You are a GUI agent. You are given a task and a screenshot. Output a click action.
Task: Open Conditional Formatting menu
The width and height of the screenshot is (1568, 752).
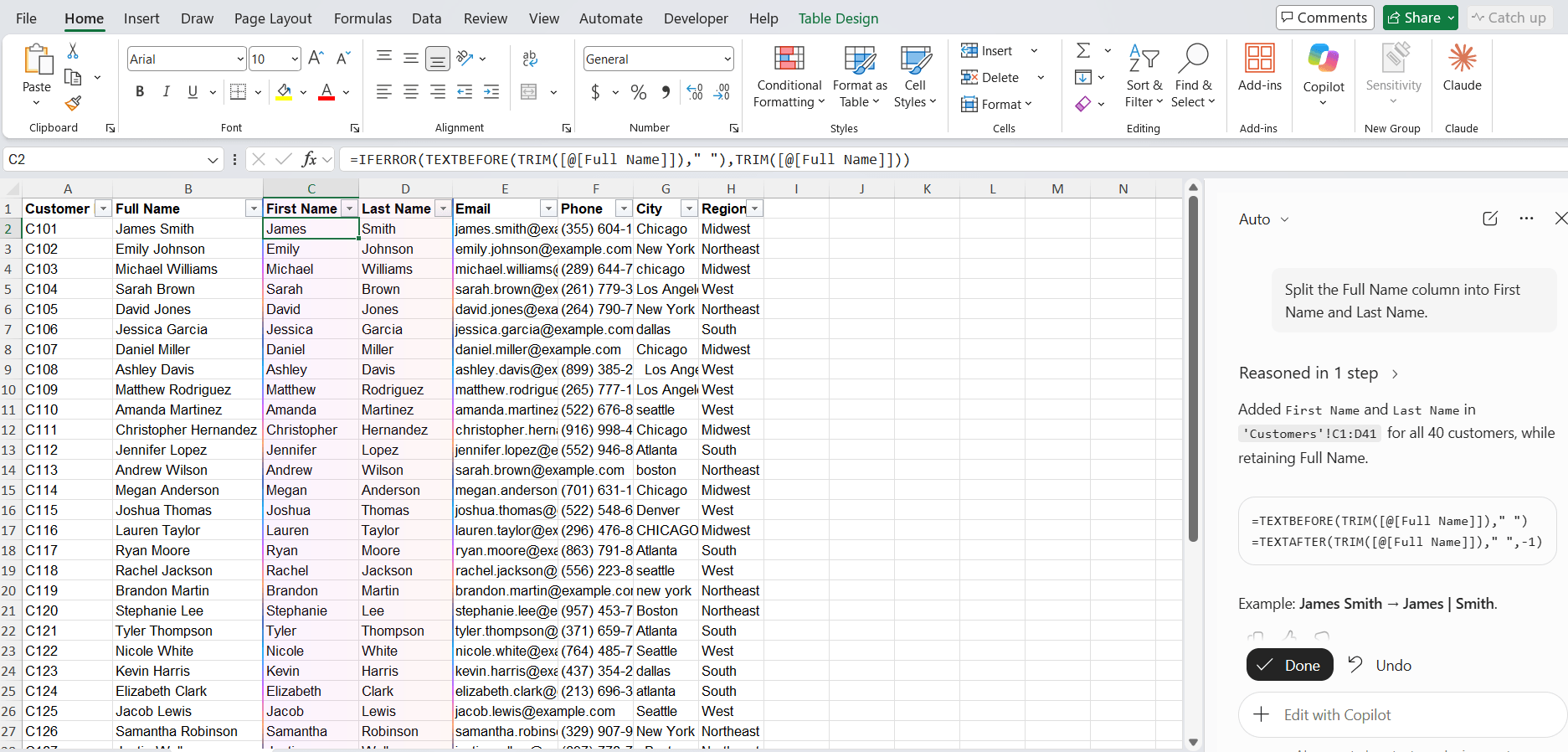pos(789,77)
